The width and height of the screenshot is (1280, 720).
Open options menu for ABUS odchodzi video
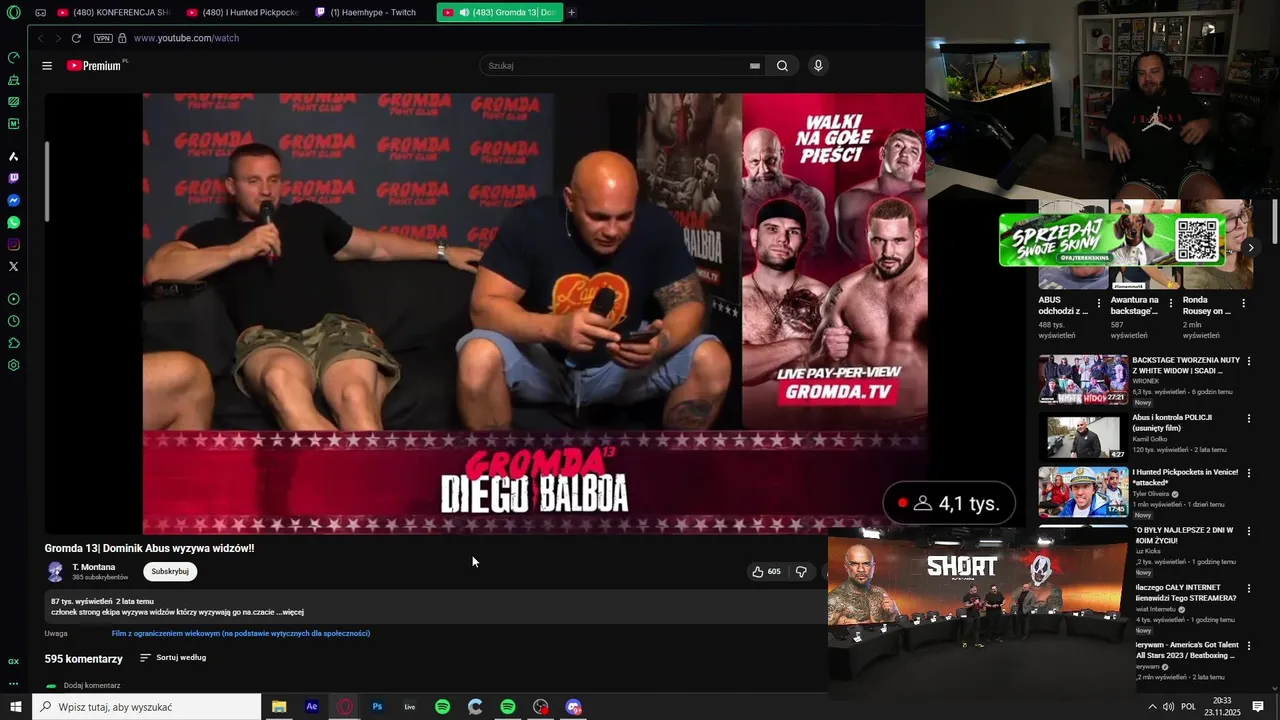pos(1099,304)
